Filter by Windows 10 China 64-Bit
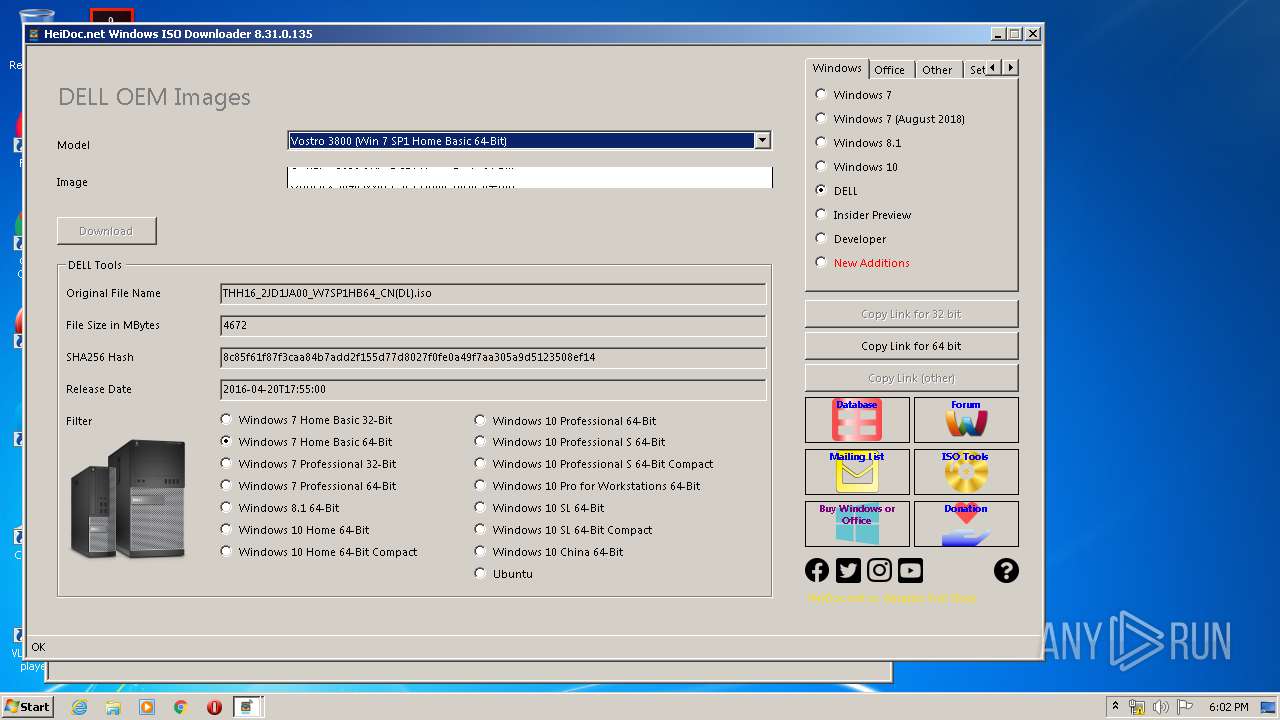Image resolution: width=1280 pixels, height=720 pixels. click(549, 551)
